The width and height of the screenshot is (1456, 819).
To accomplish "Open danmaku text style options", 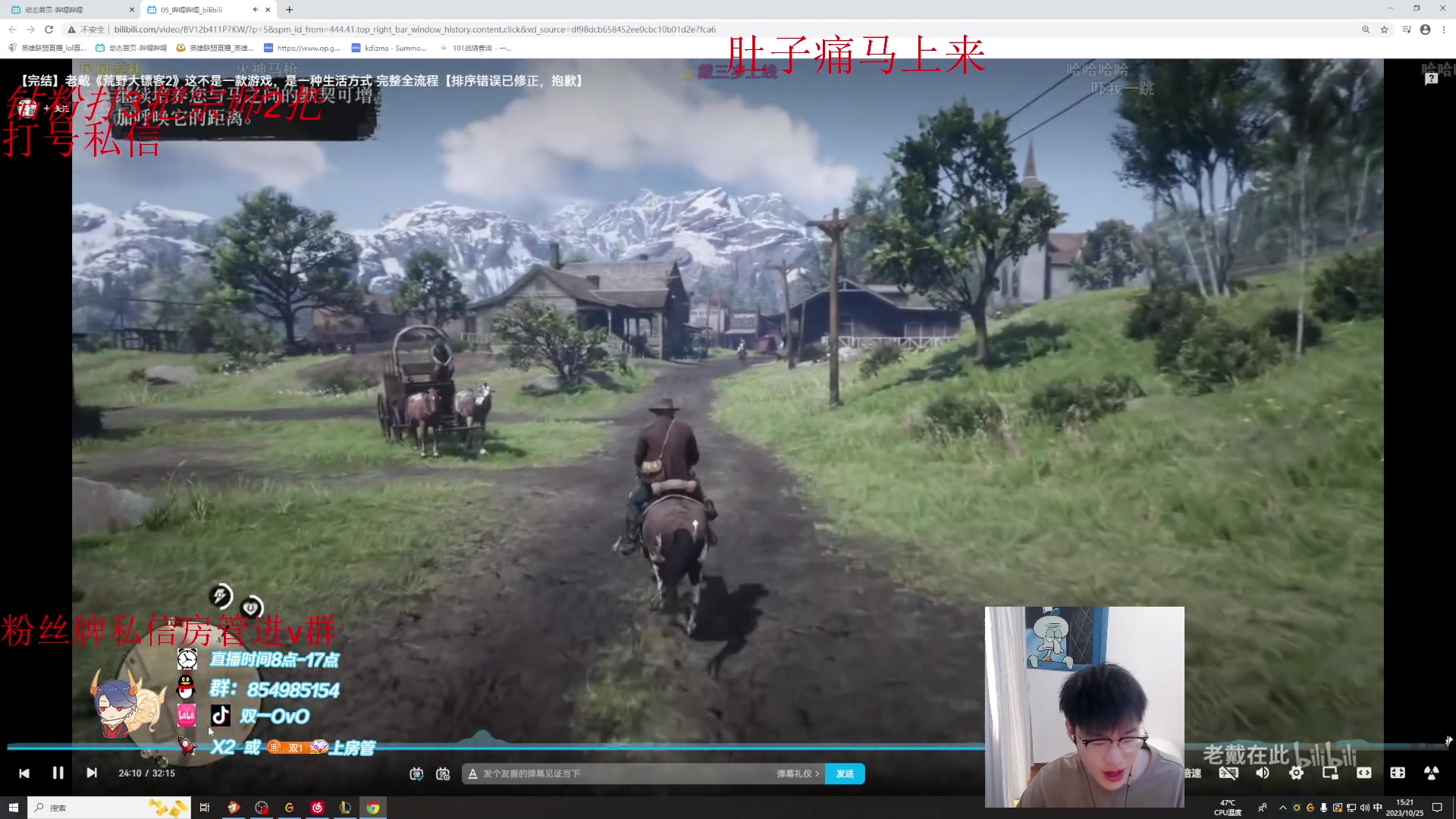I will pyautogui.click(x=472, y=773).
